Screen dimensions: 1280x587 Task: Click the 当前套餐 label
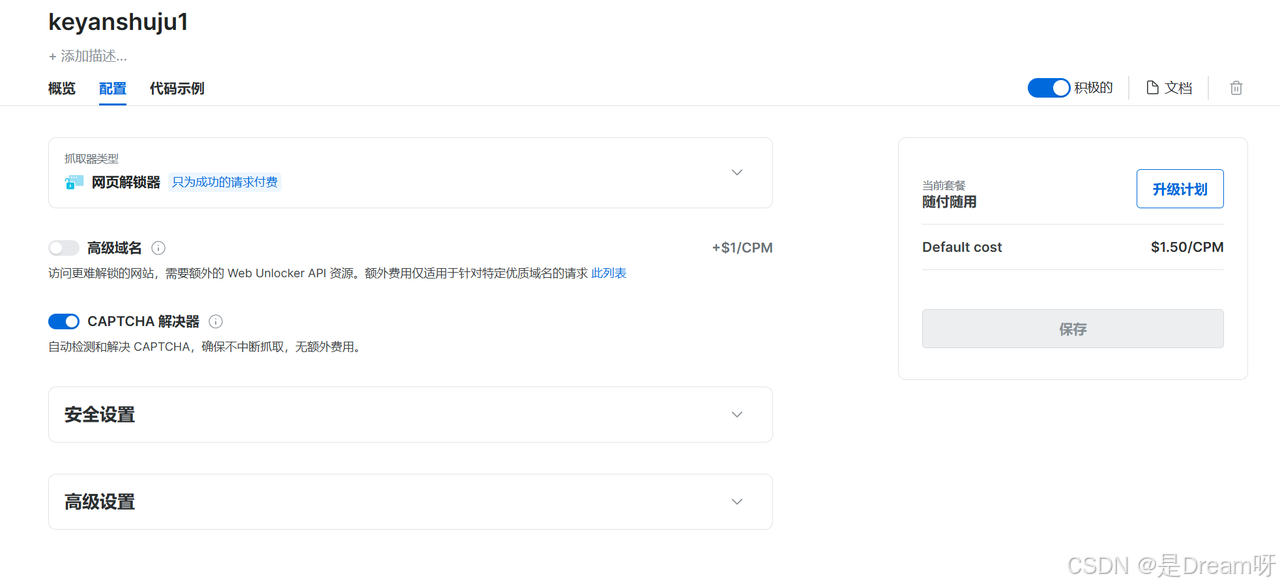click(944, 185)
